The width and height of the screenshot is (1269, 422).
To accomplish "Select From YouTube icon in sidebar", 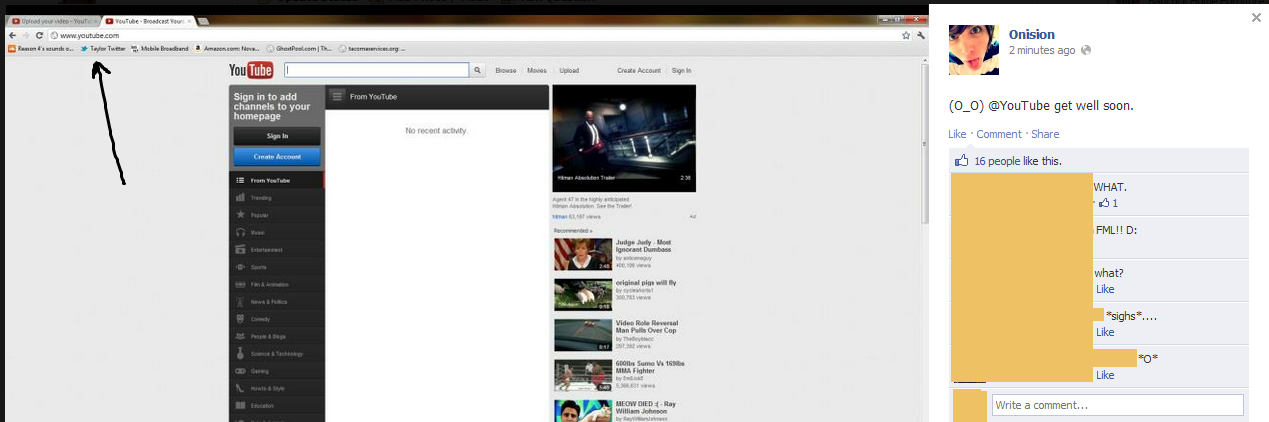I will (240, 181).
